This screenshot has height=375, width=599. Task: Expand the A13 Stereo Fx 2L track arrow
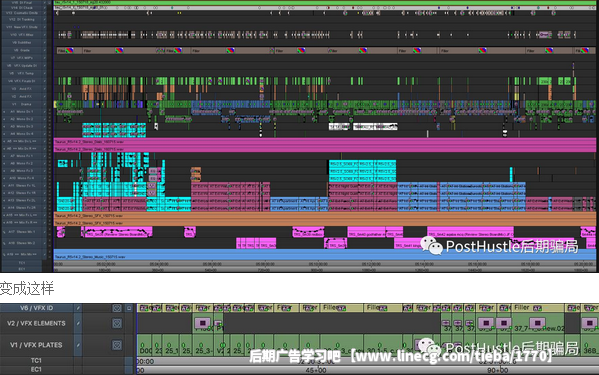tap(4, 200)
